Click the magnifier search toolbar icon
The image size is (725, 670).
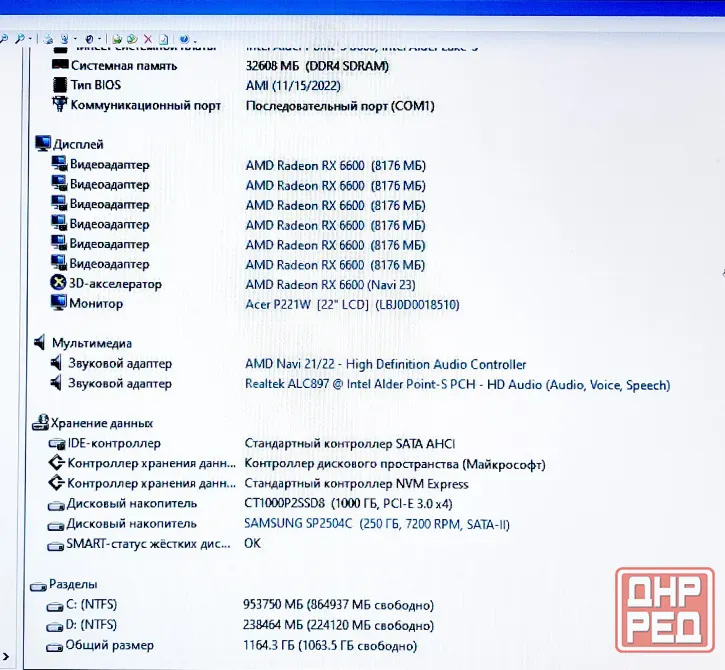tap(20, 39)
